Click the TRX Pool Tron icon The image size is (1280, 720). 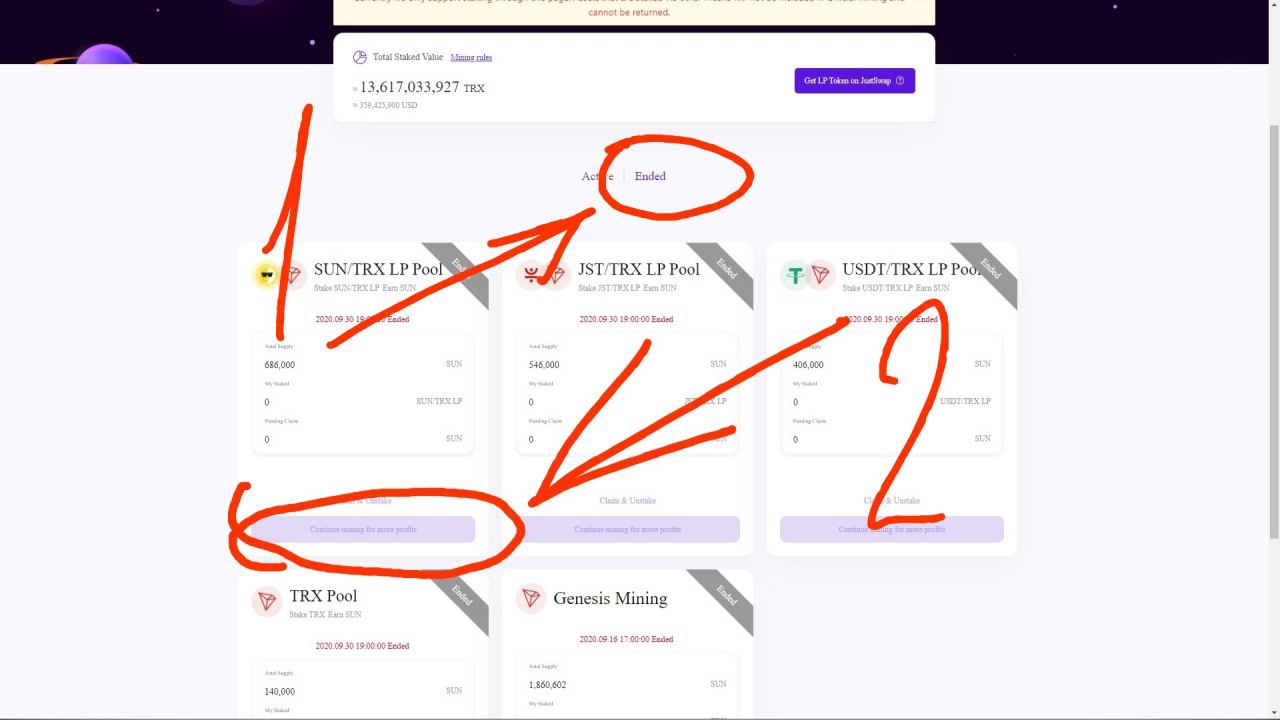(x=267, y=601)
